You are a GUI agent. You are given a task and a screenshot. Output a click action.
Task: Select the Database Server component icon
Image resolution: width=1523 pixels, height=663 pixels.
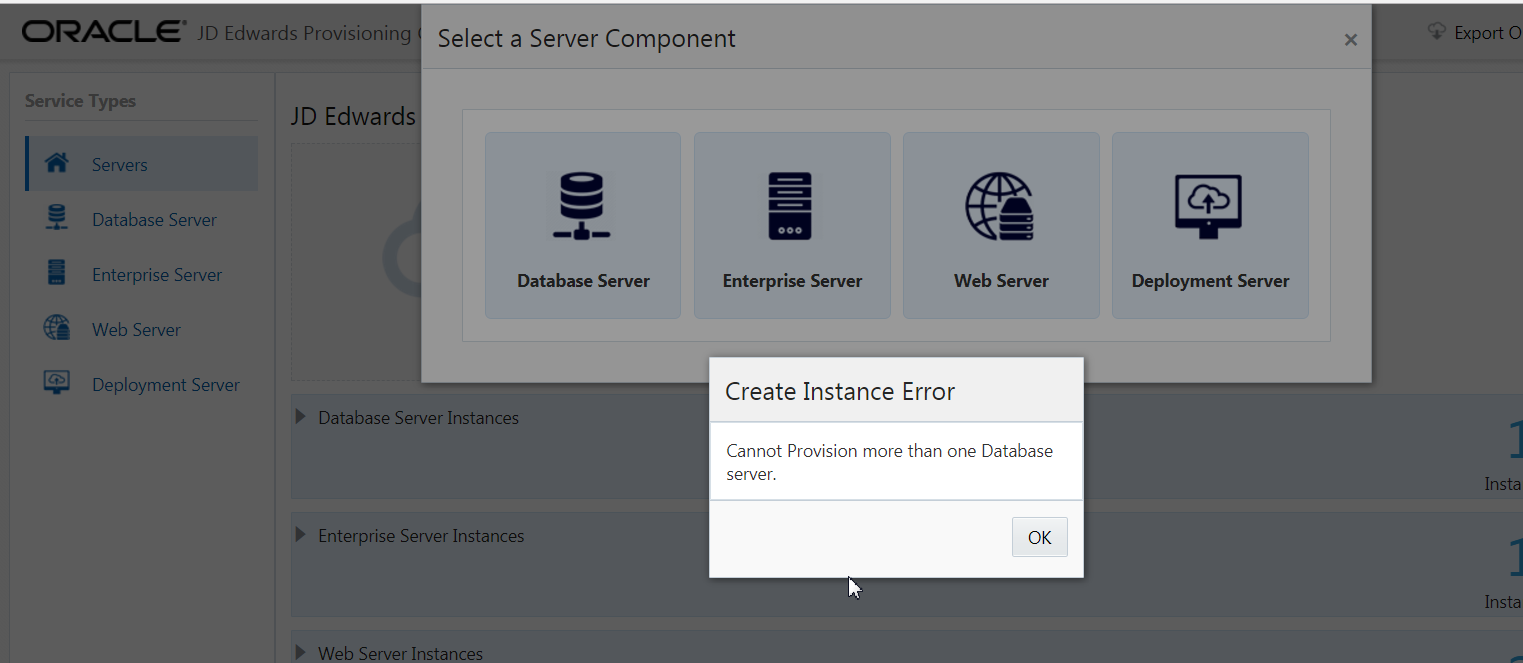coord(582,207)
